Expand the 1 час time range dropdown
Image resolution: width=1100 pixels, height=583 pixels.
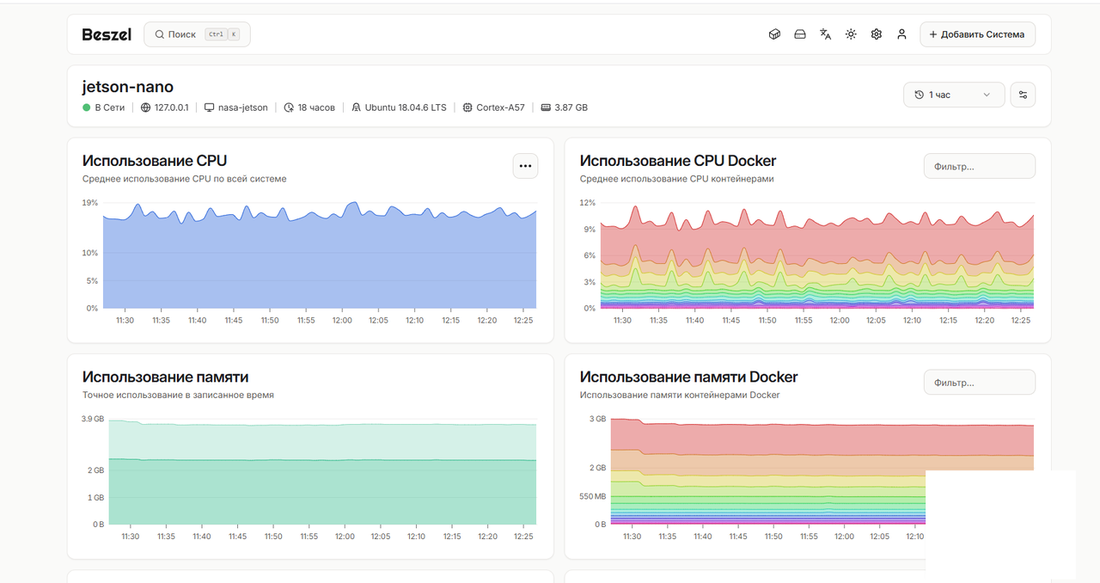coord(953,95)
